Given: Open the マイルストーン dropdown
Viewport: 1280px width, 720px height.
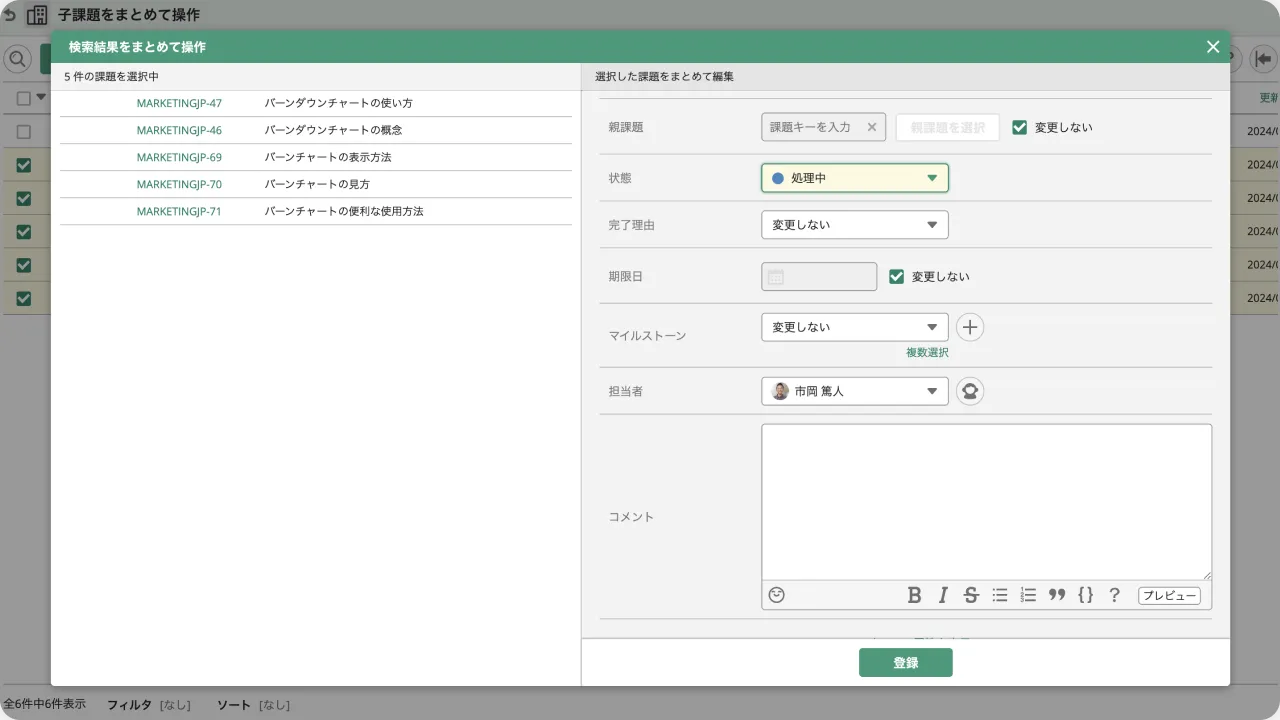Looking at the screenshot, I should click(x=854, y=326).
